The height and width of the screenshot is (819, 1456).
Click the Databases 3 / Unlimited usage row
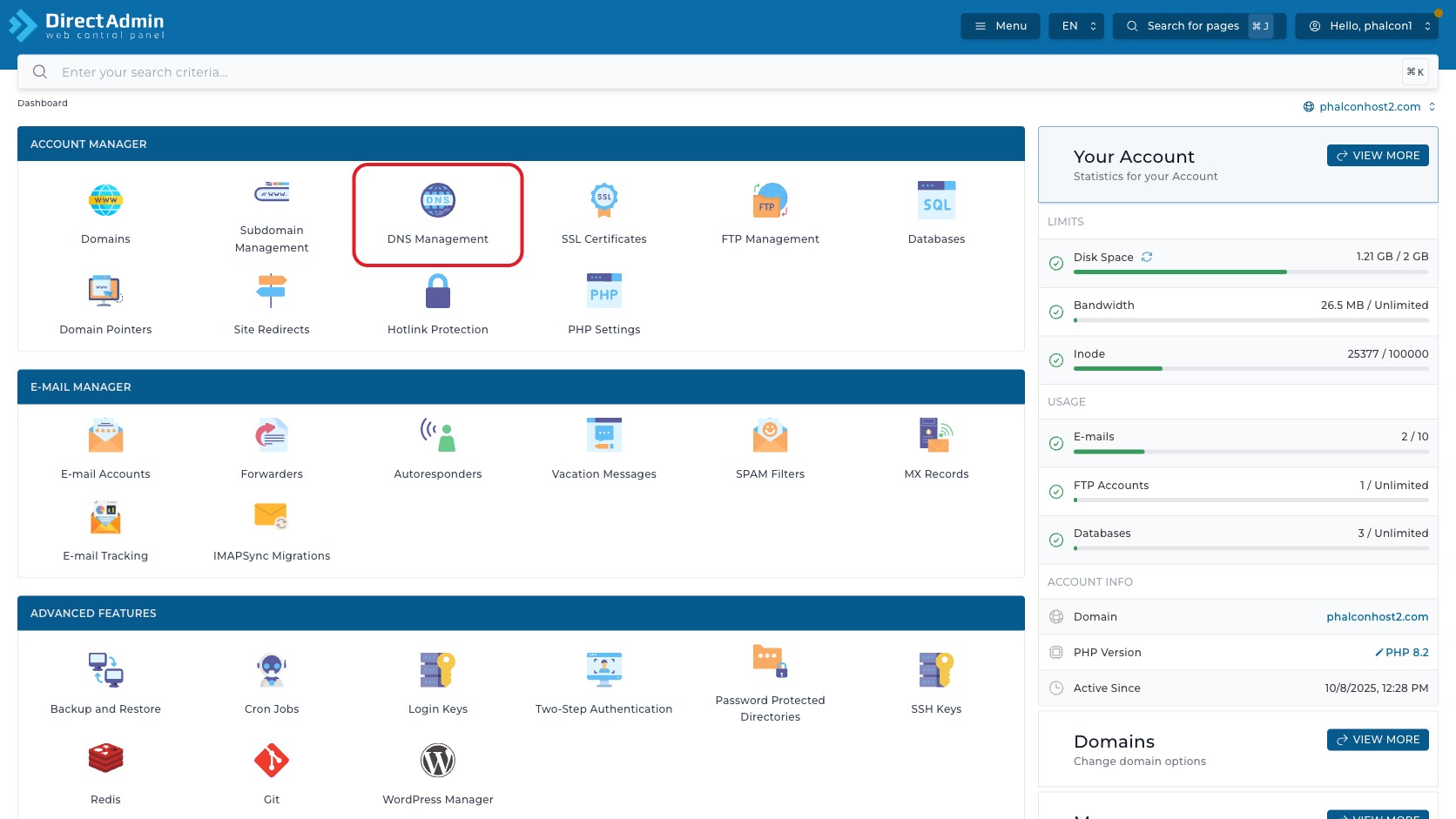point(1238,540)
